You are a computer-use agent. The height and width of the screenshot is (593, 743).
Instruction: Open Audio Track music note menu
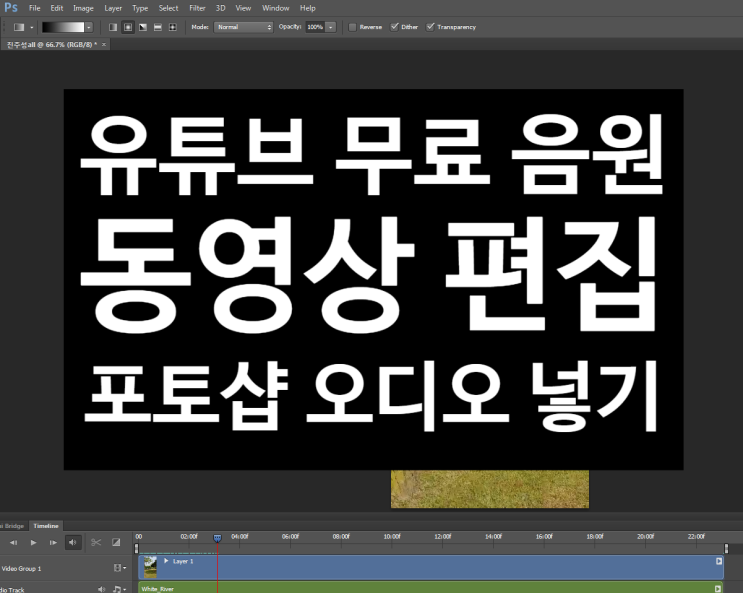[119, 589]
